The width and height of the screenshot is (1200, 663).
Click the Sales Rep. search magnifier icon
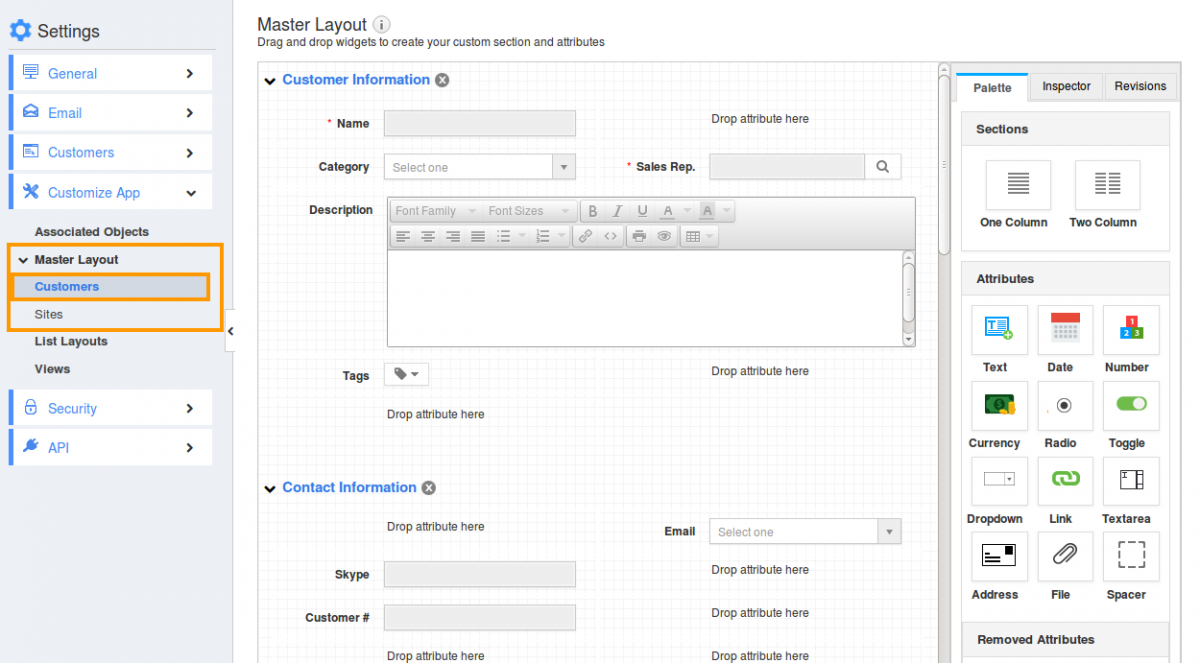point(882,167)
